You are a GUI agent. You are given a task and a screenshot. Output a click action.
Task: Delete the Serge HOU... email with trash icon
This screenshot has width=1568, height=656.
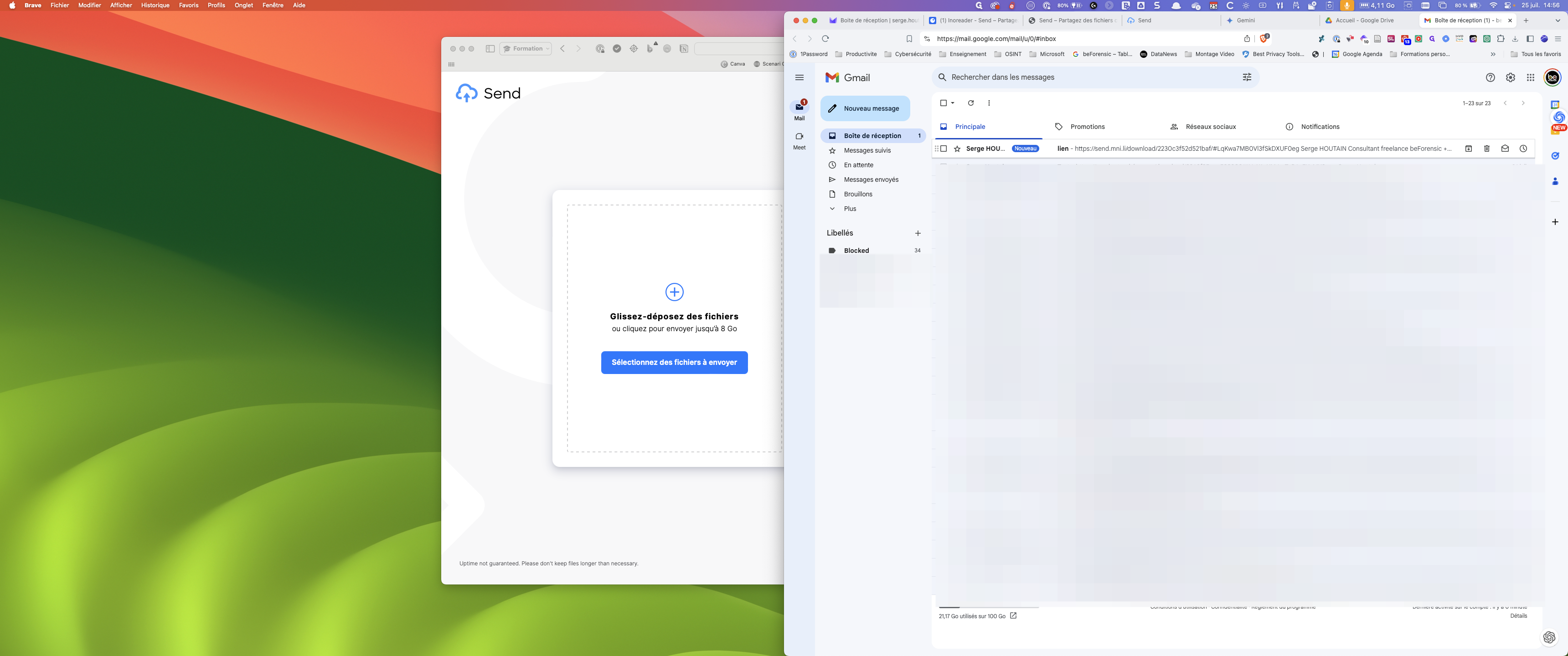tap(1486, 149)
